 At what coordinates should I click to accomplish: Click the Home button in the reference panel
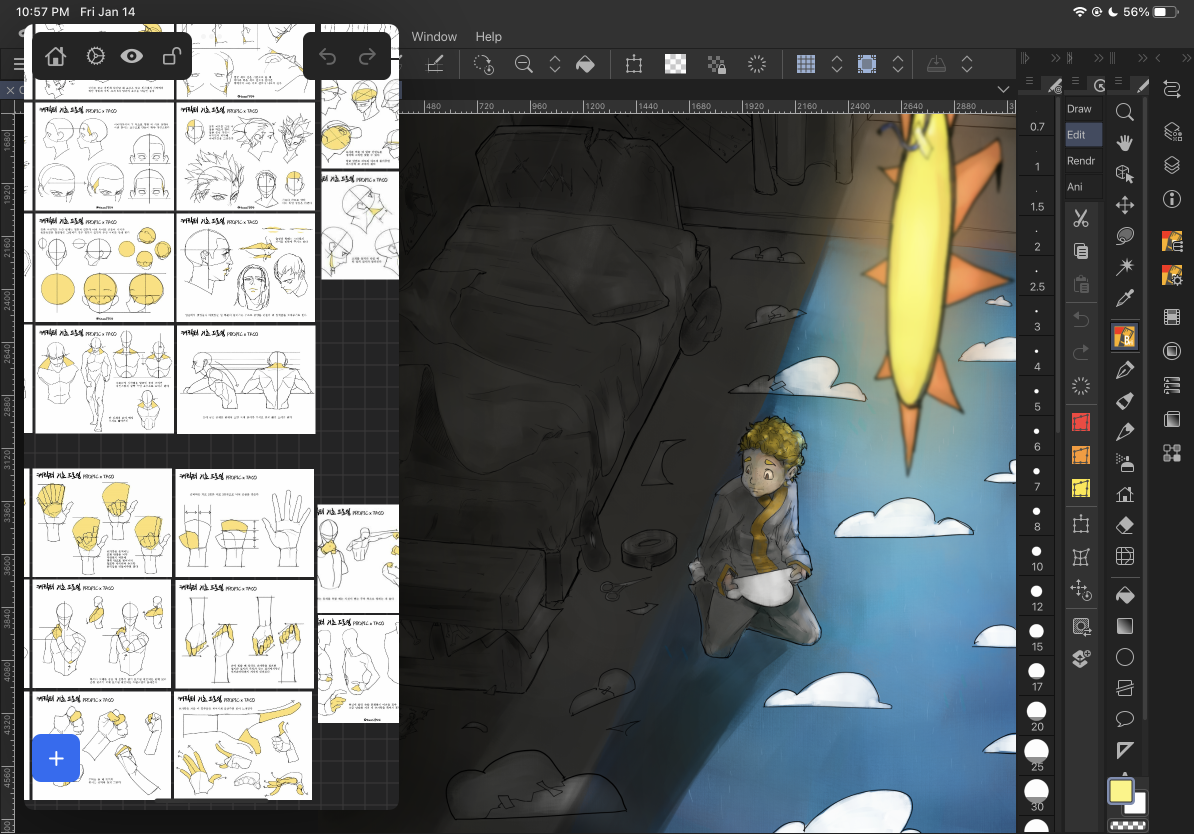56,57
